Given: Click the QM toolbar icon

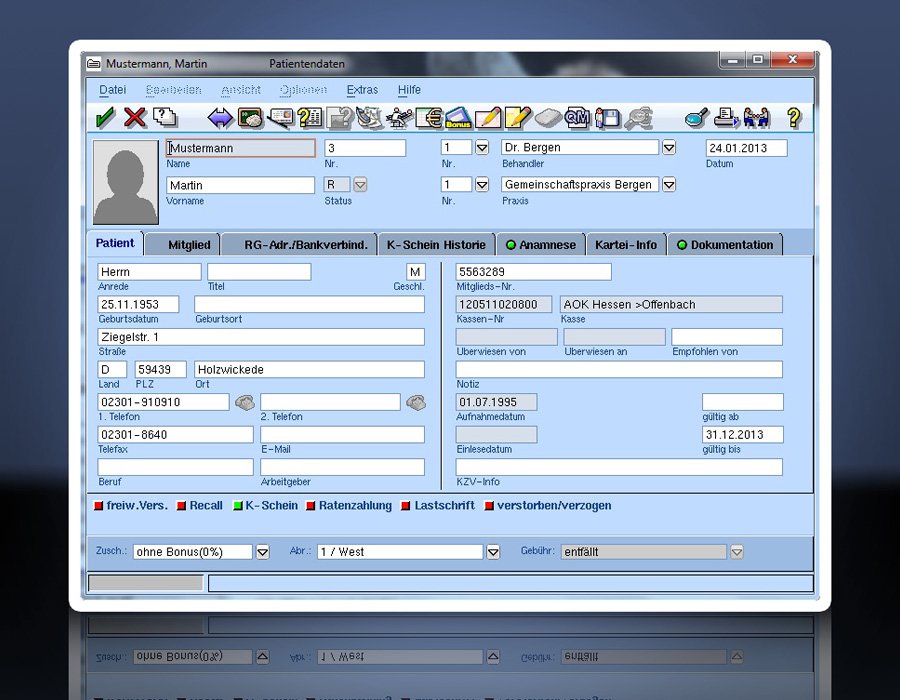Looking at the screenshot, I should [x=577, y=118].
